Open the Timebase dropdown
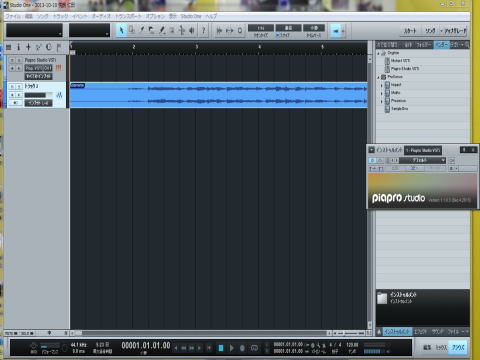Image resolution: width=480 pixels, height=360 pixels. [314, 28]
